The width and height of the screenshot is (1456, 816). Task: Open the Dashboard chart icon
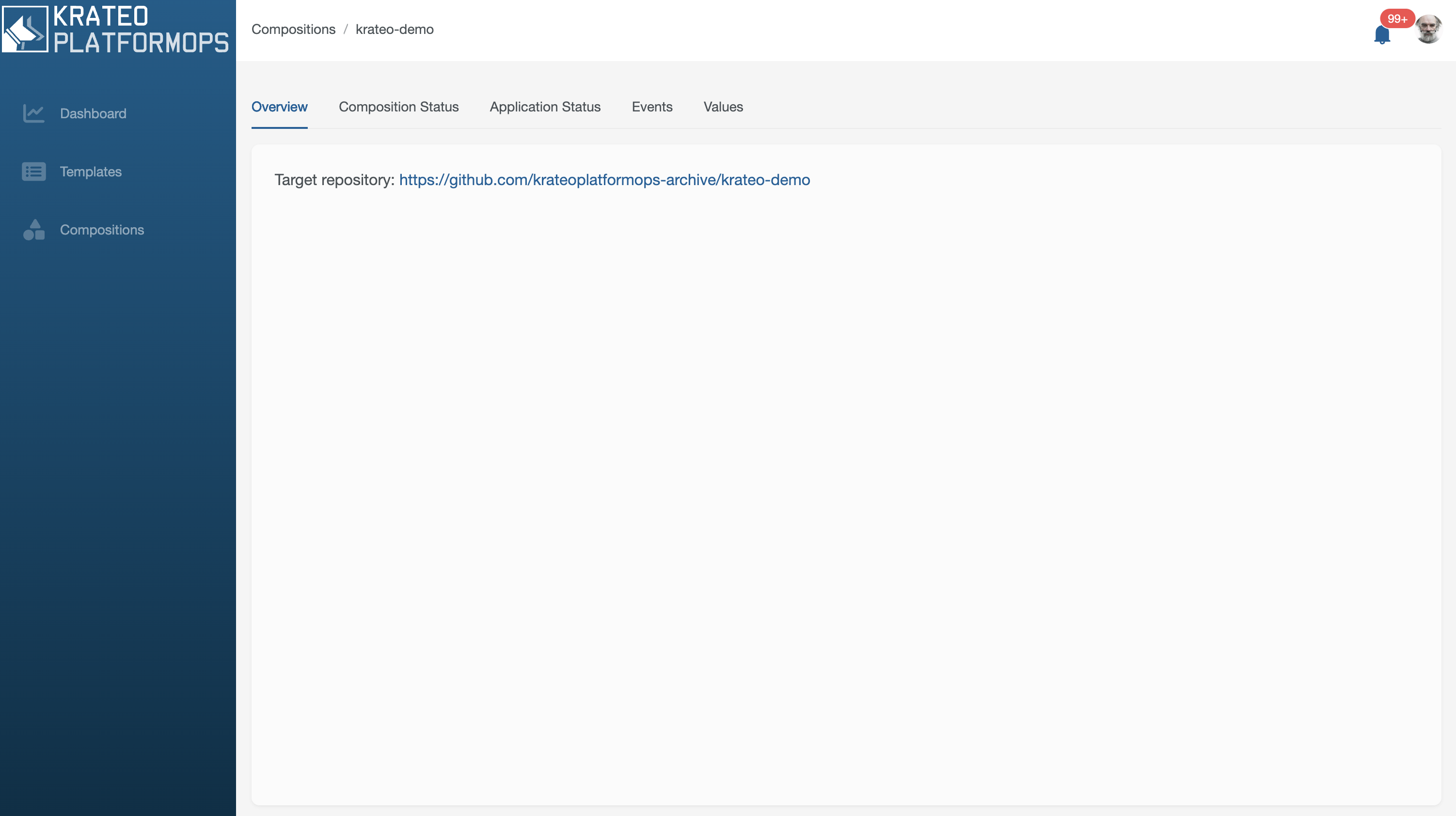pos(33,113)
